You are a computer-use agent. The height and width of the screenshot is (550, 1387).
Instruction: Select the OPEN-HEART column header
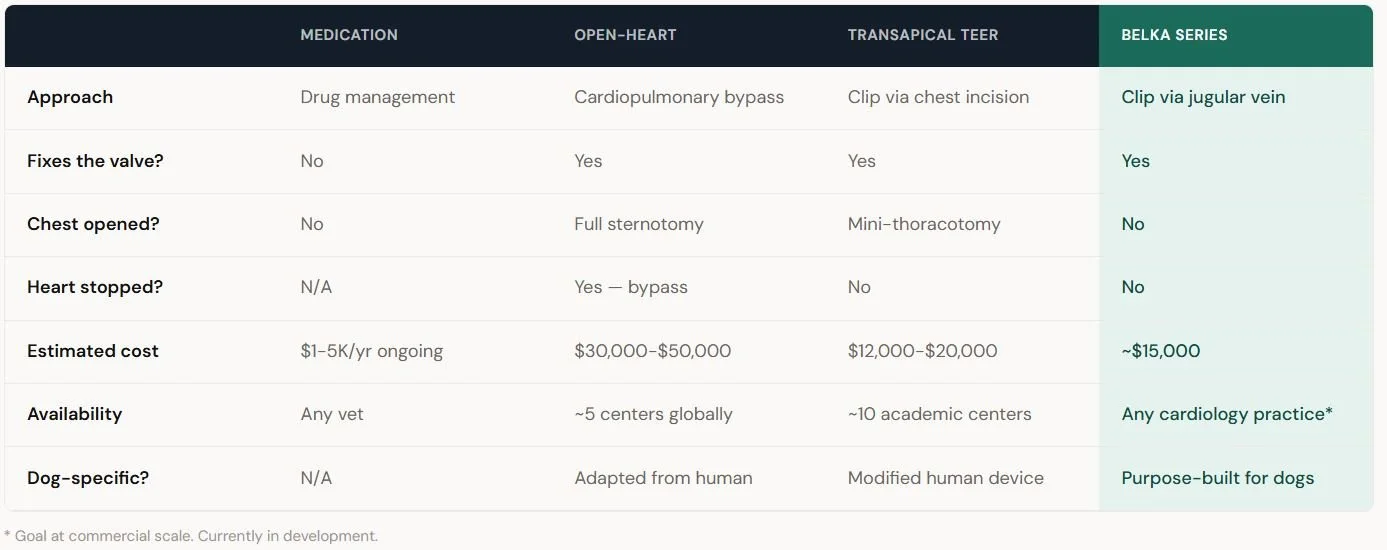[625, 35]
